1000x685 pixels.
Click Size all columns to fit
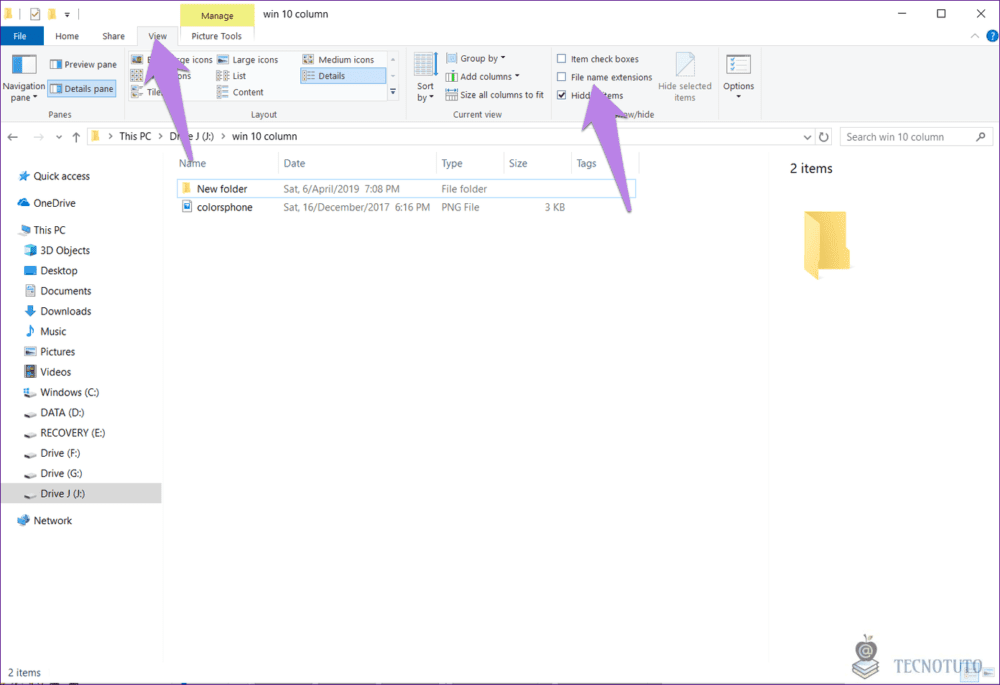point(495,95)
